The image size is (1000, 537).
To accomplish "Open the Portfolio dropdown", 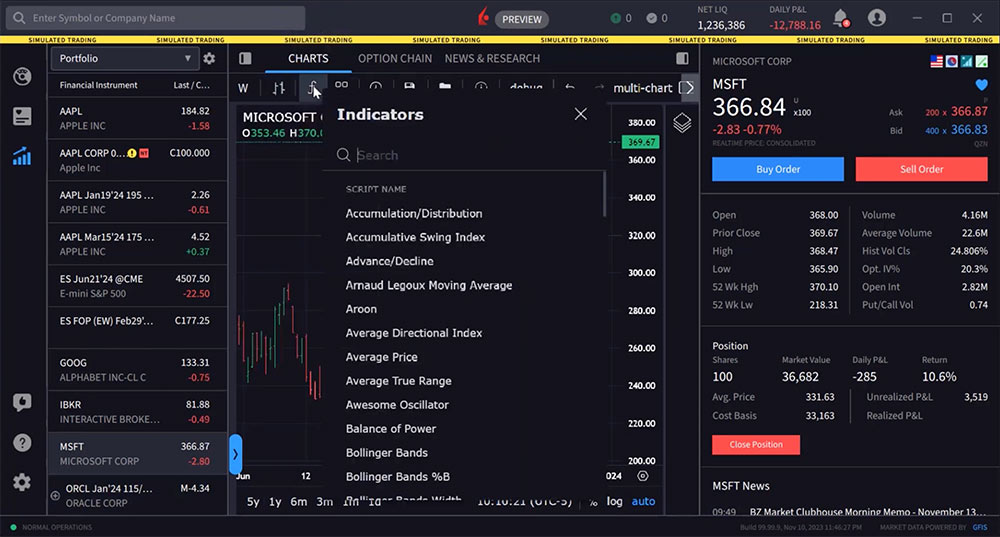I will [x=124, y=59].
